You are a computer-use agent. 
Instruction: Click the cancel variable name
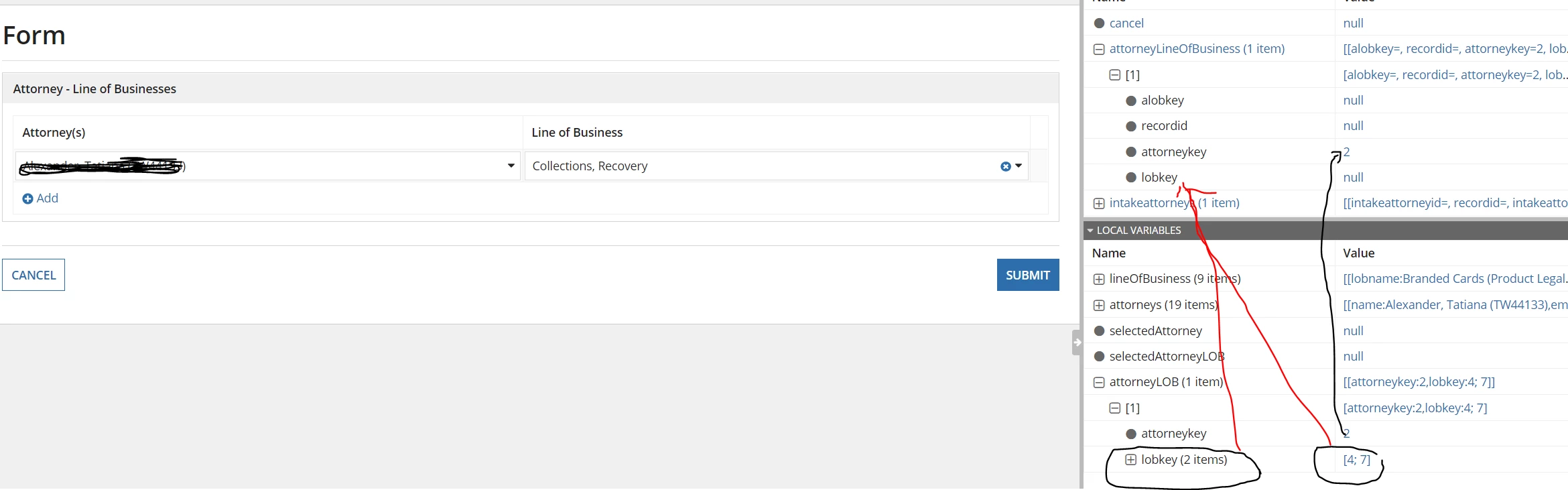coord(1126,23)
